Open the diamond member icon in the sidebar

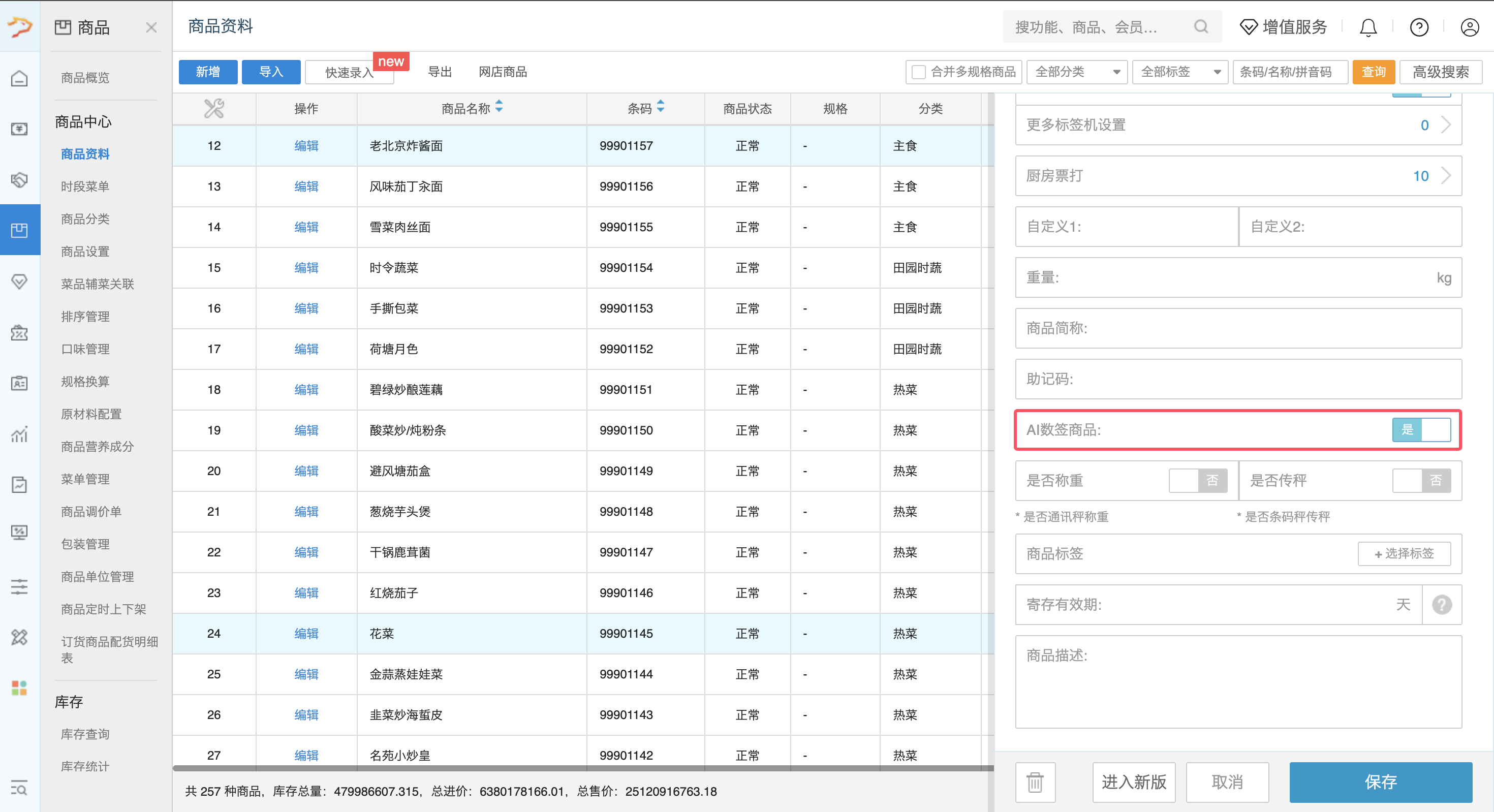pos(20,282)
